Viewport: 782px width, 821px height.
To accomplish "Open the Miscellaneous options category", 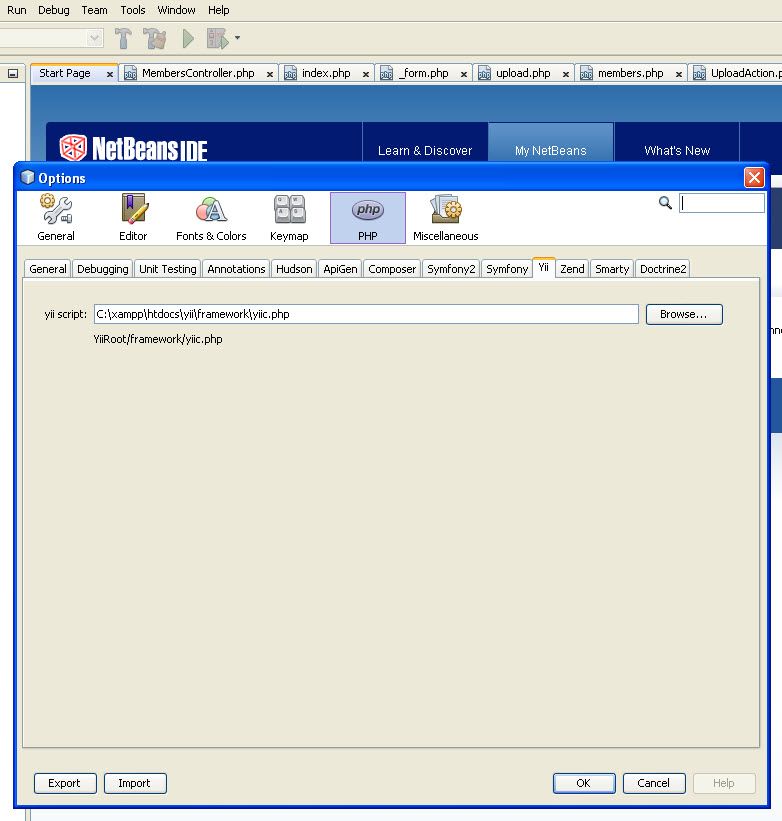I will tap(445, 218).
